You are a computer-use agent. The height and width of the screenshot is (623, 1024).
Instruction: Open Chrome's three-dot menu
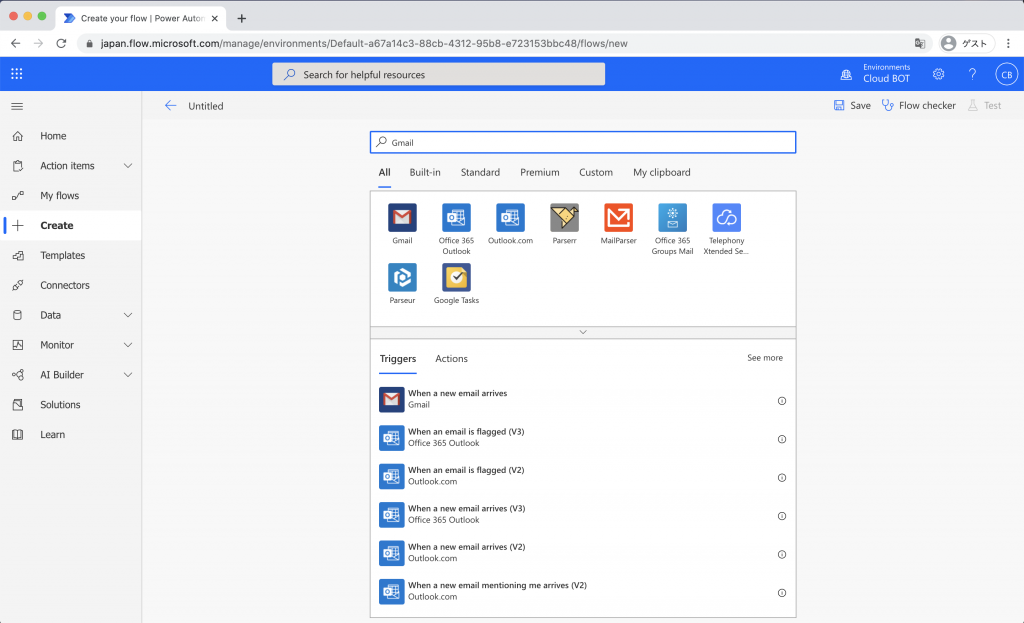pos(1008,44)
